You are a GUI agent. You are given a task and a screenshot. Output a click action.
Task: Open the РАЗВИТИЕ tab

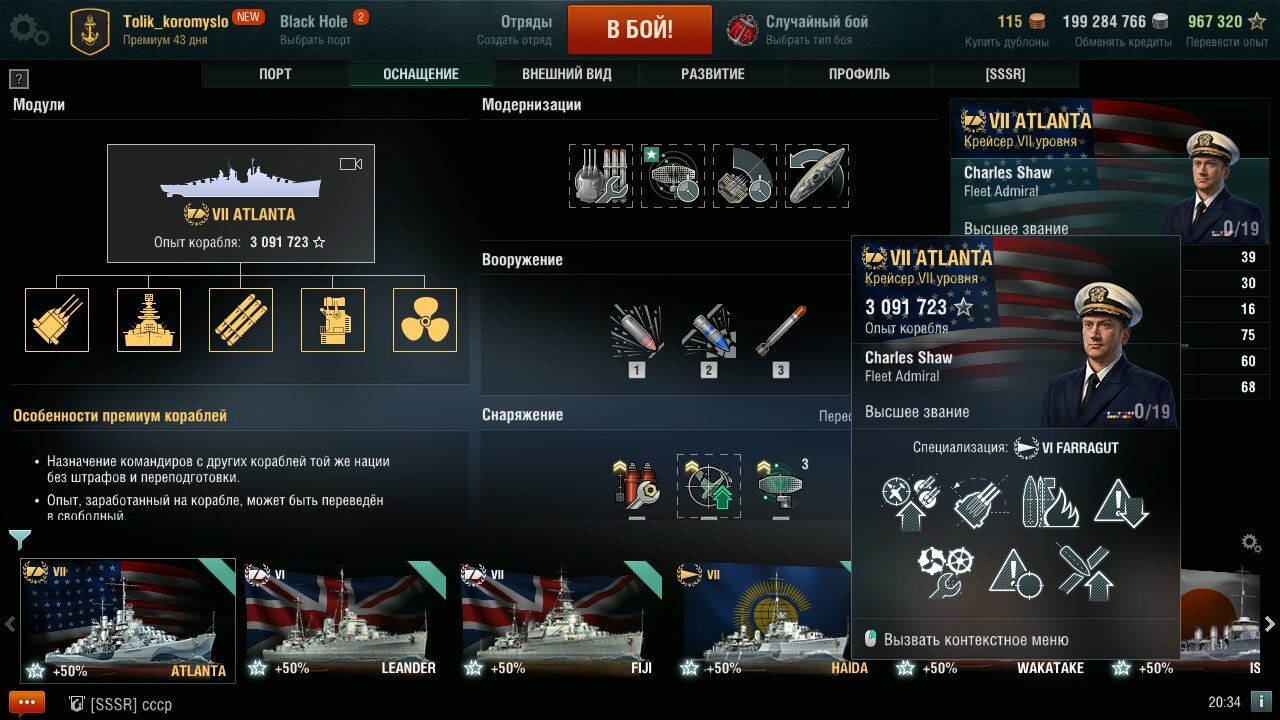[713, 74]
